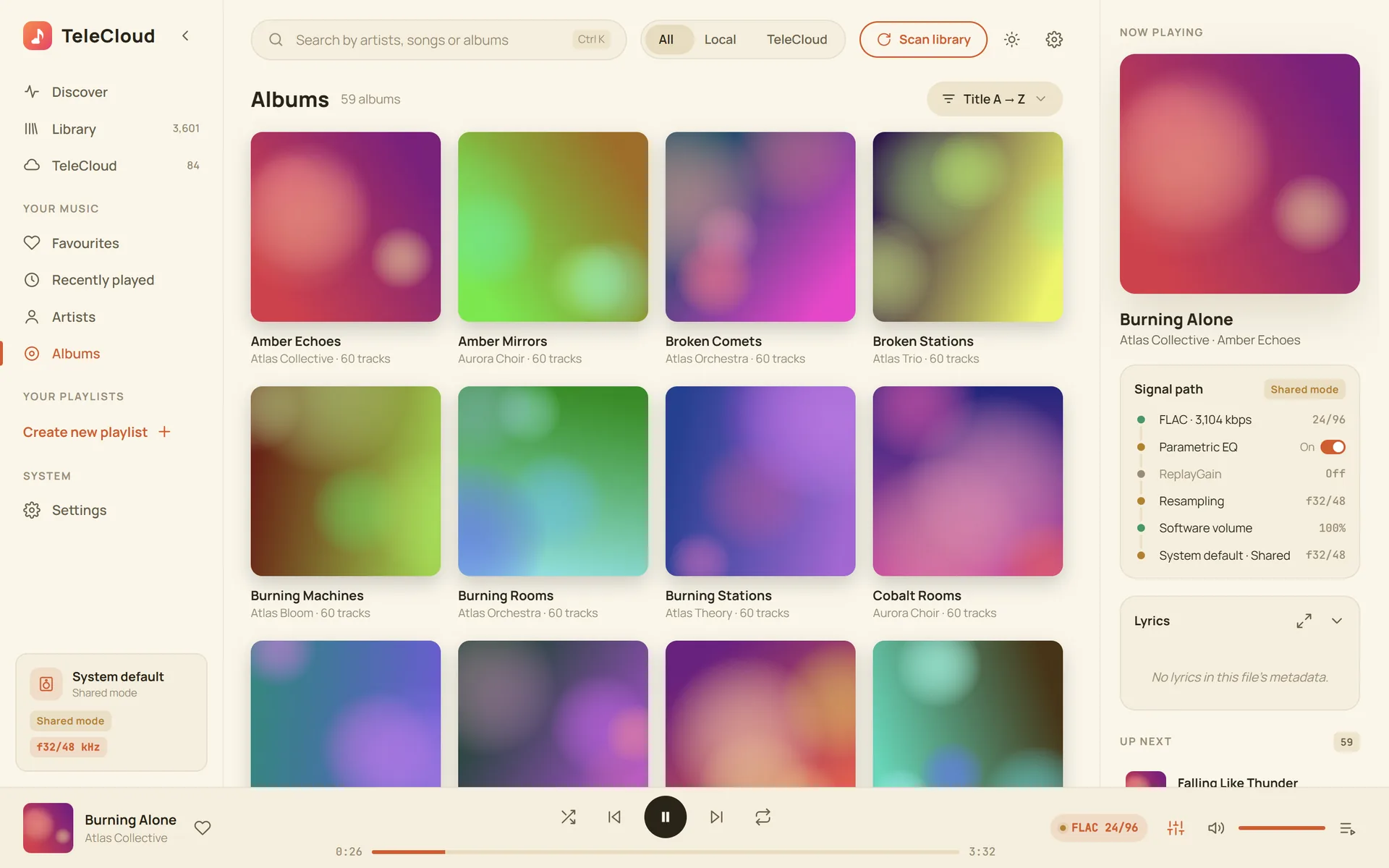
Task: Open the play queue icon
Action: 1347,828
